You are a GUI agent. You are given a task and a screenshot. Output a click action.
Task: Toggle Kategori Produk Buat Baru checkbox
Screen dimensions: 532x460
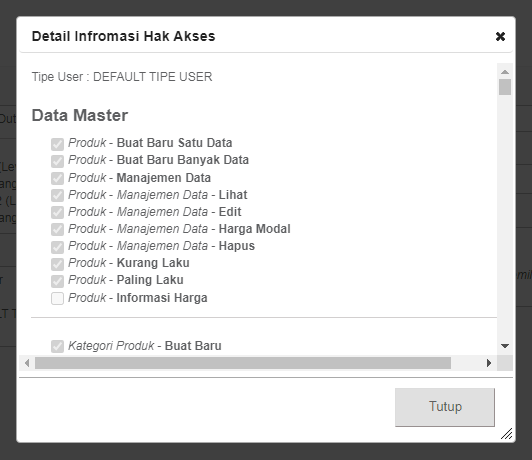click(x=57, y=346)
